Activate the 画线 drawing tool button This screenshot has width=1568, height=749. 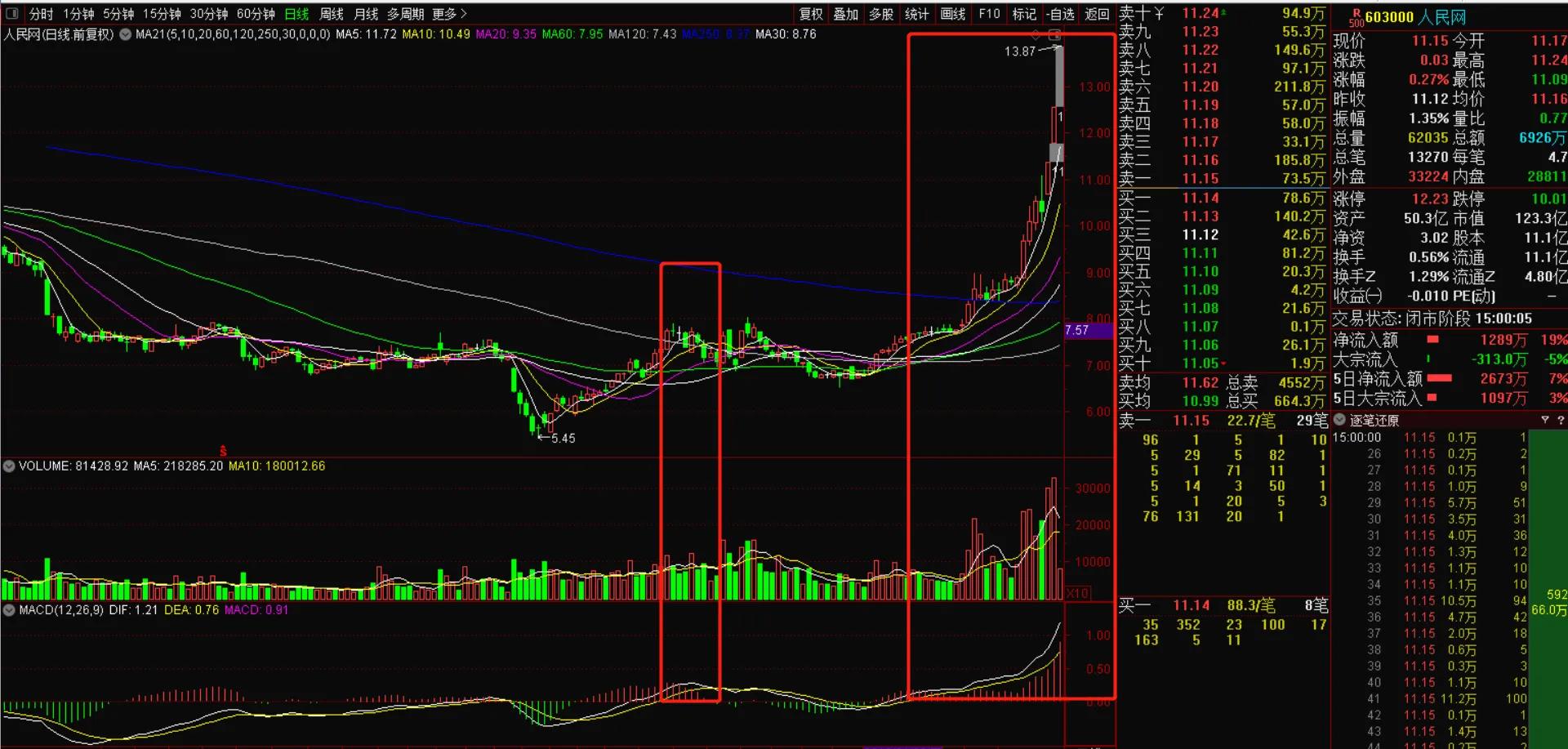953,14
